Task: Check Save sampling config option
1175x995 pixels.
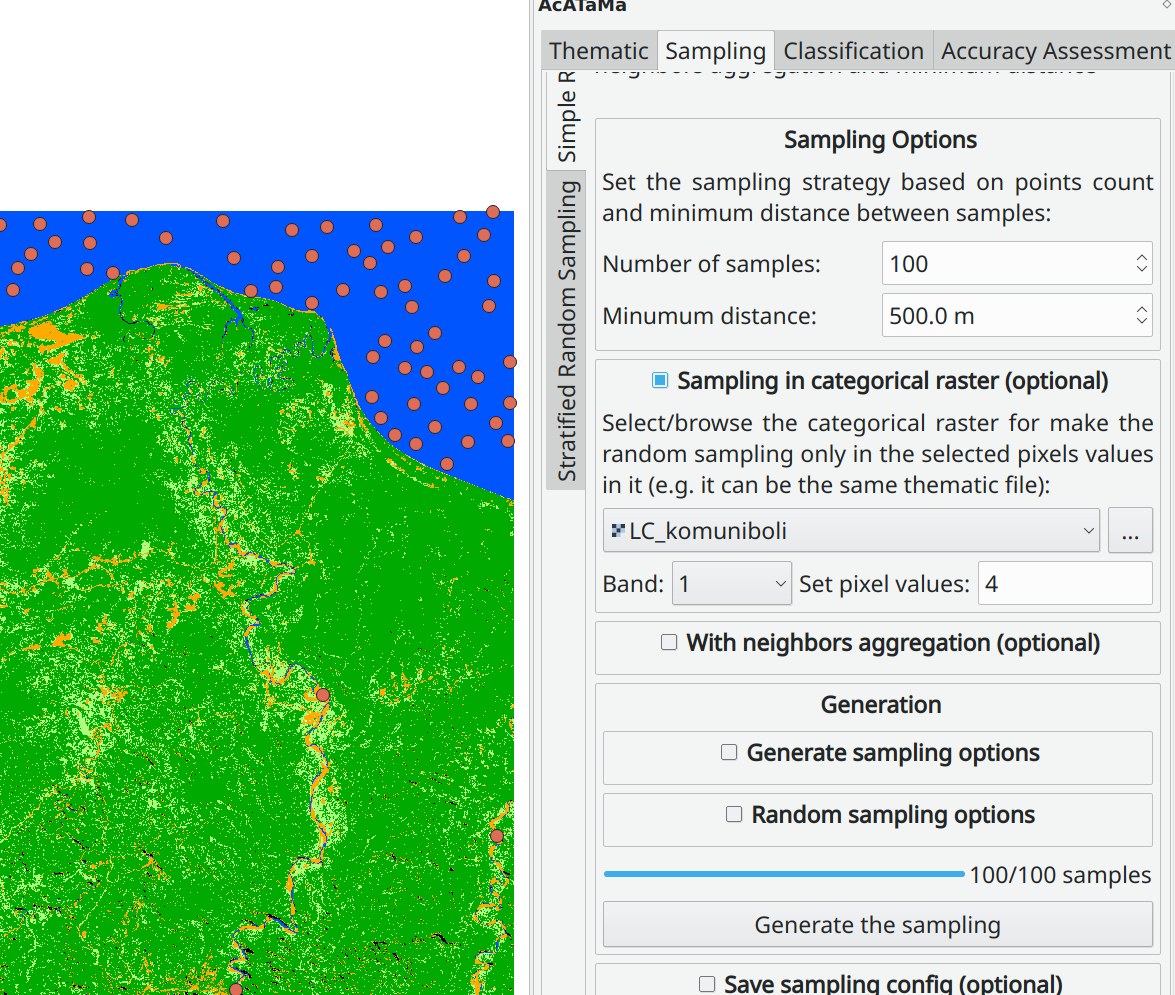Action: point(707,984)
